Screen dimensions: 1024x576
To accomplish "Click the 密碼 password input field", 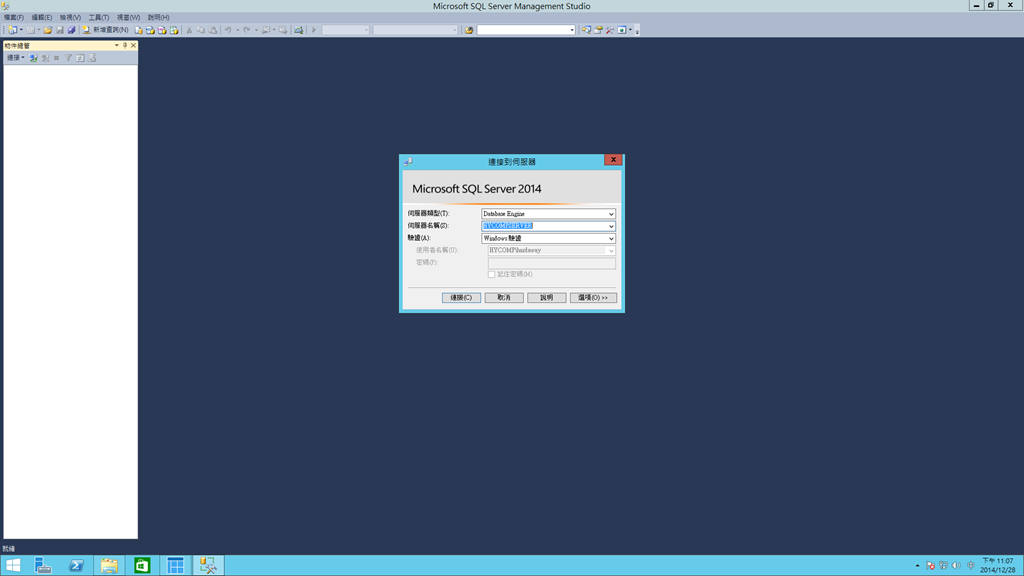I will point(551,263).
